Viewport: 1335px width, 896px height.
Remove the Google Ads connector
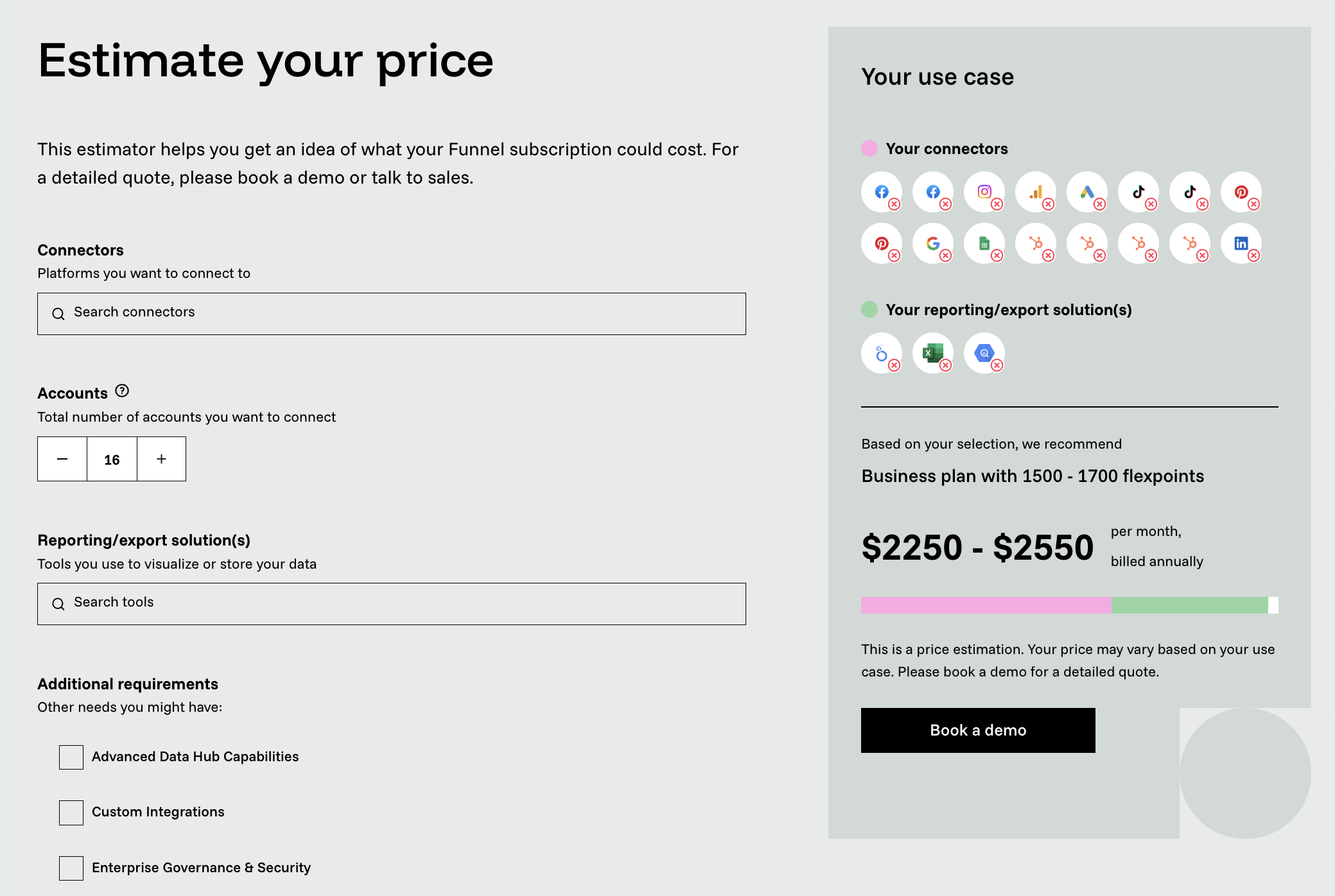1100,204
